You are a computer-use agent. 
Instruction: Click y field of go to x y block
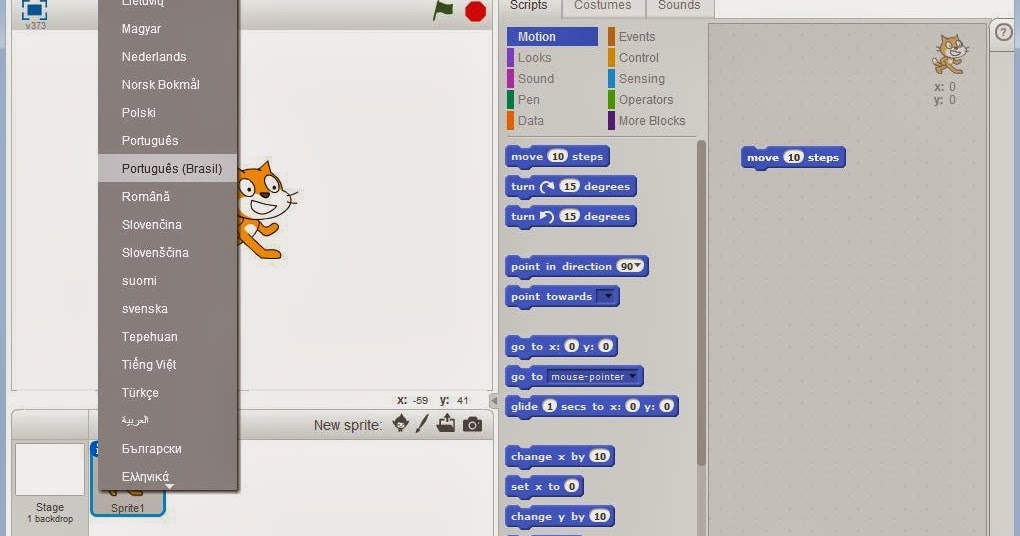click(605, 346)
